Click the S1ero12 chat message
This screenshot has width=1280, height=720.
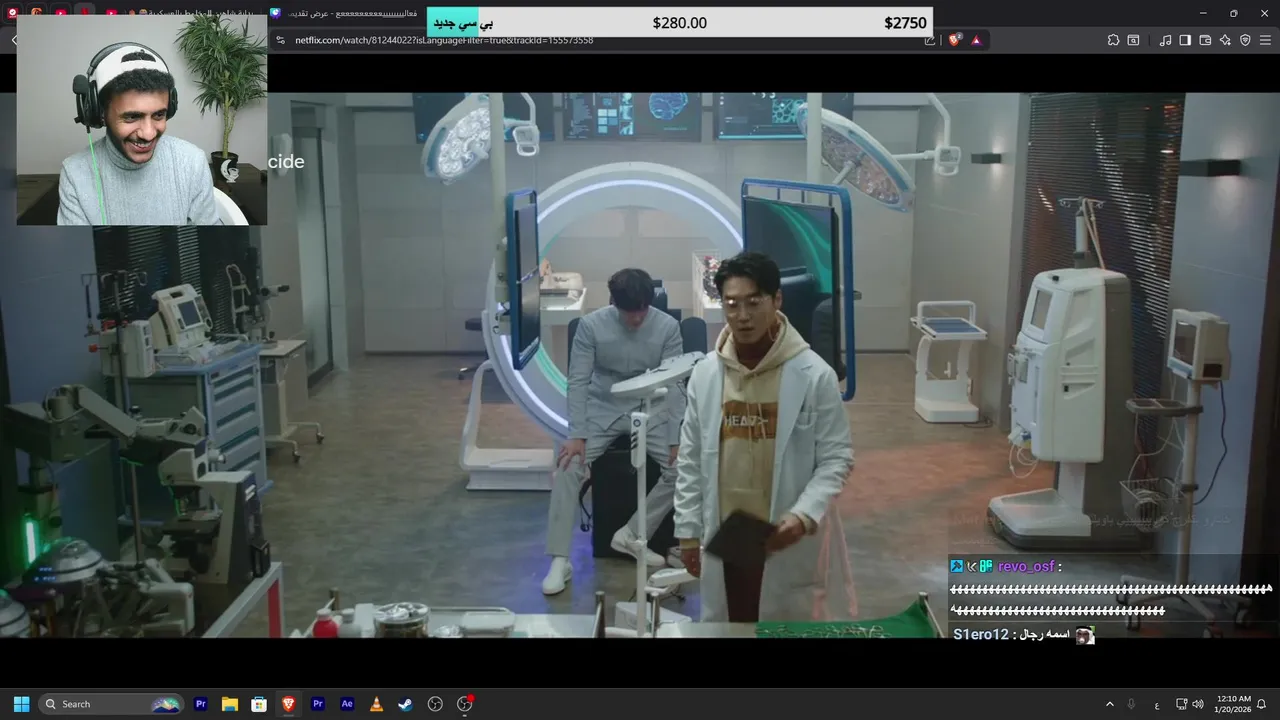1024,635
